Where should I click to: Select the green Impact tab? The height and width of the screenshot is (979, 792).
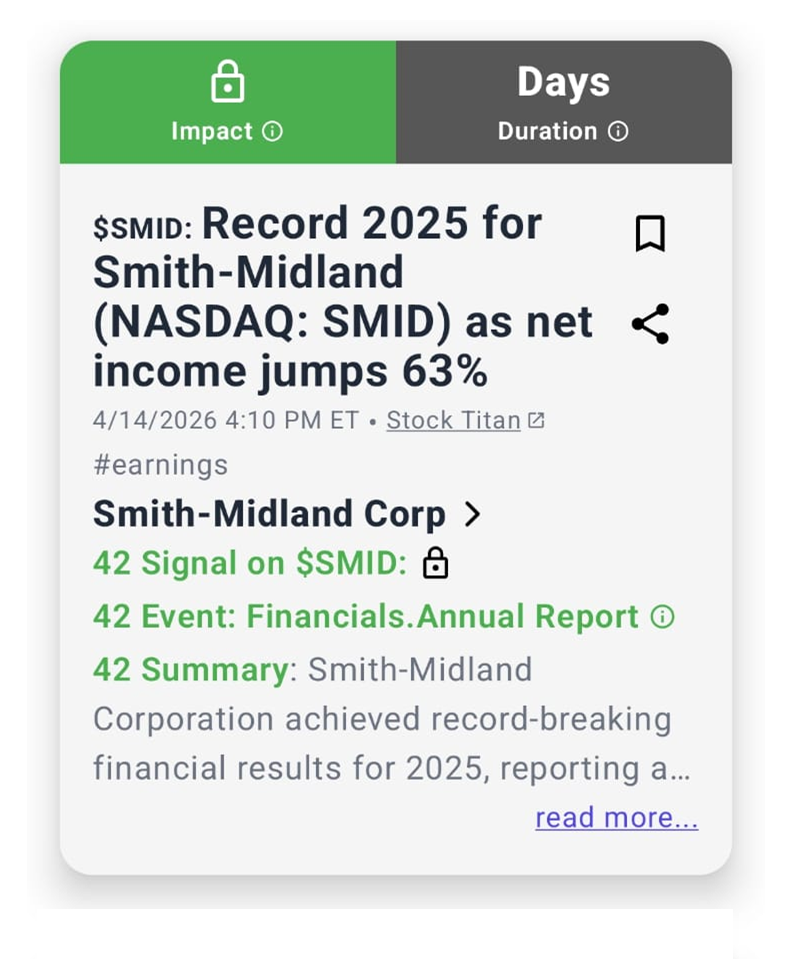tap(228, 103)
